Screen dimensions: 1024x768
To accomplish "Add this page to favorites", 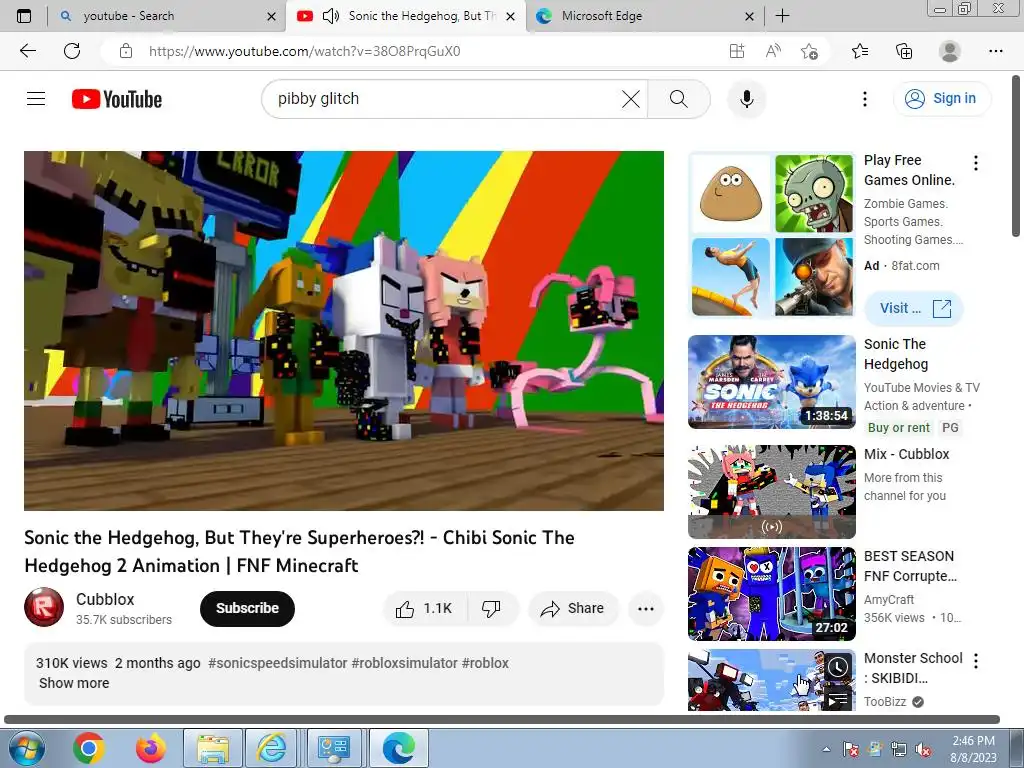I will [x=810, y=51].
